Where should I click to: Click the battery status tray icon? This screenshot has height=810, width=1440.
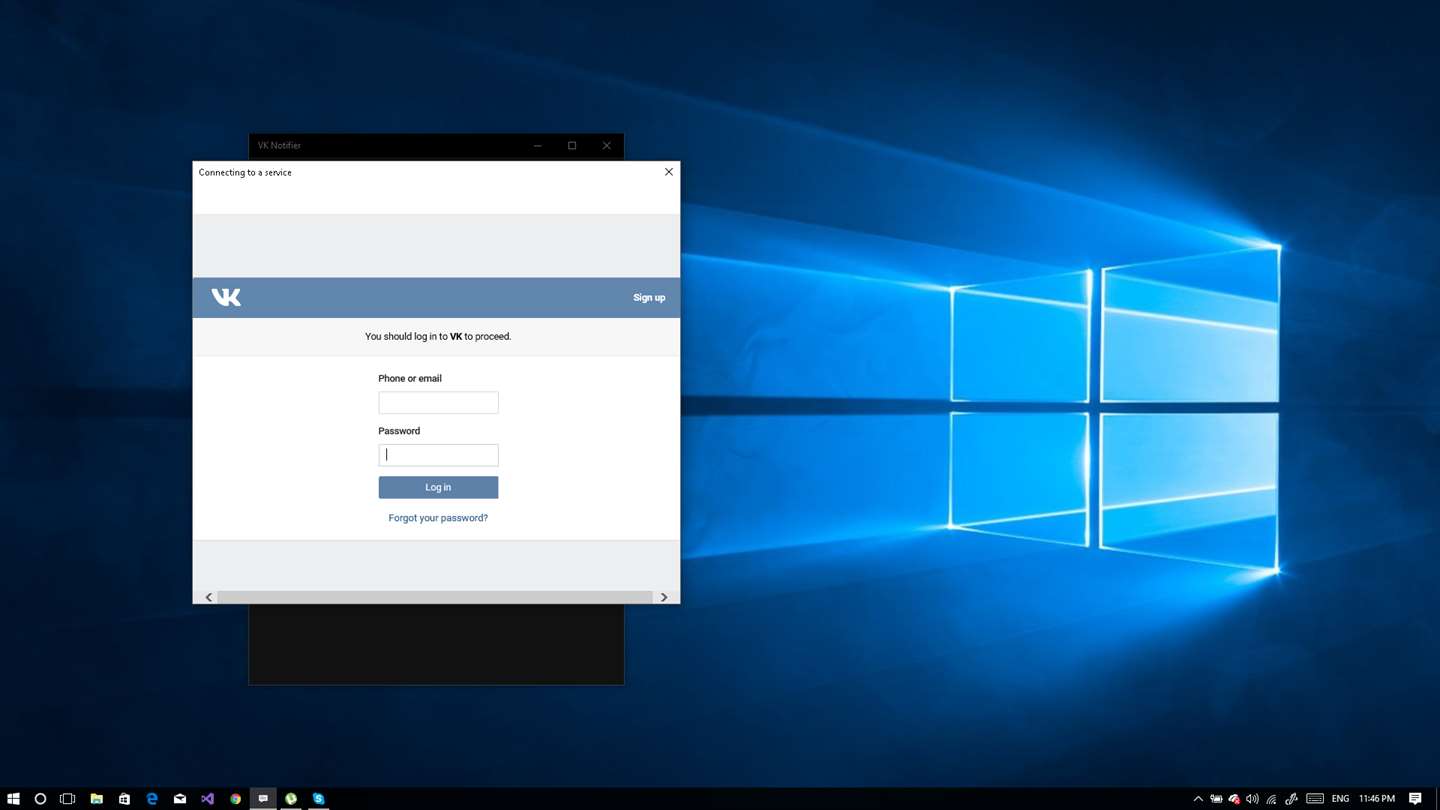[x=1216, y=799]
